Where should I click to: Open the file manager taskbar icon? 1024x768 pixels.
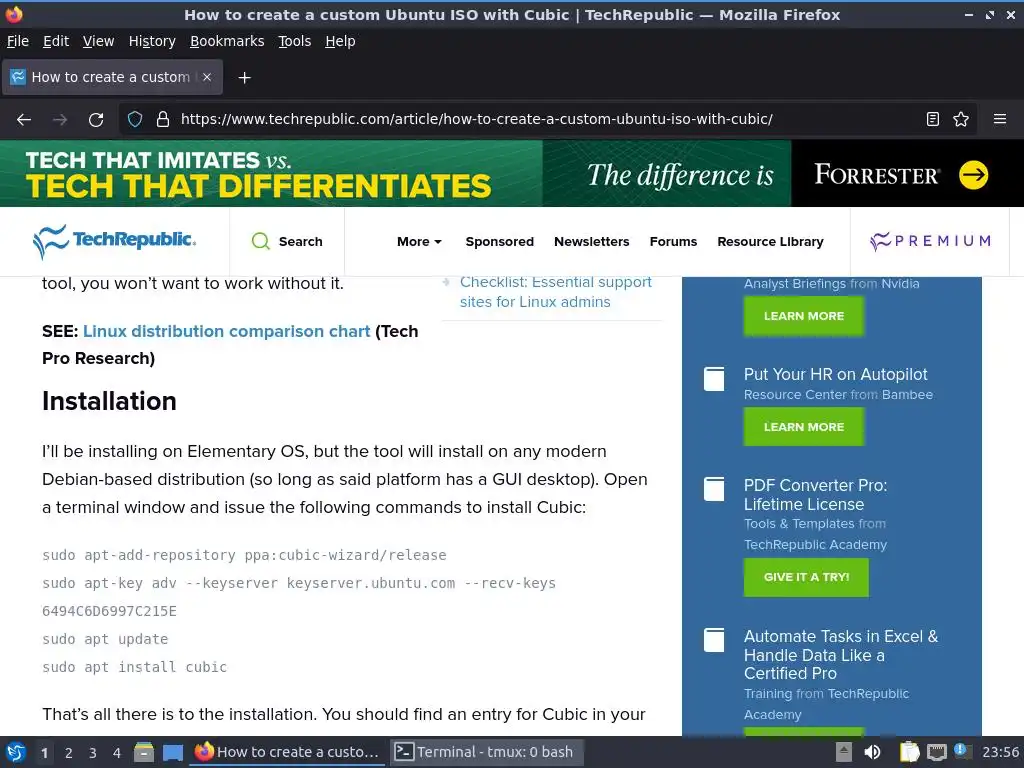[x=144, y=752]
